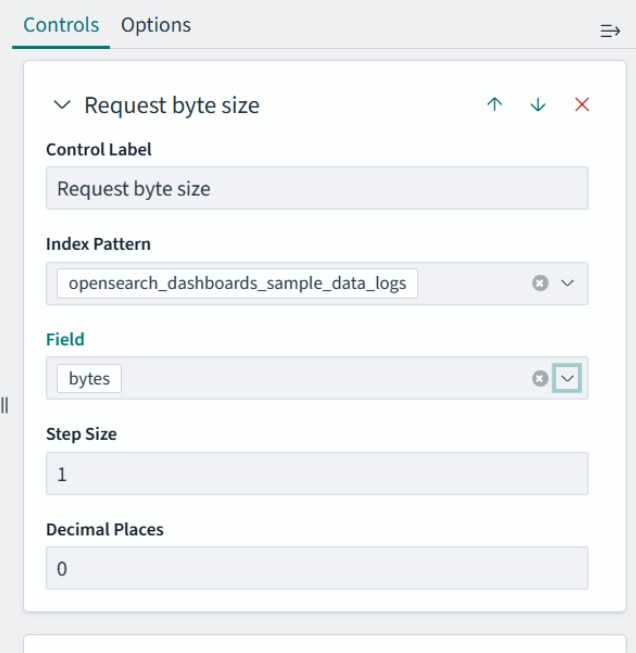Expand the Field dropdown chevron
This screenshot has height=653, width=636.
click(567, 378)
